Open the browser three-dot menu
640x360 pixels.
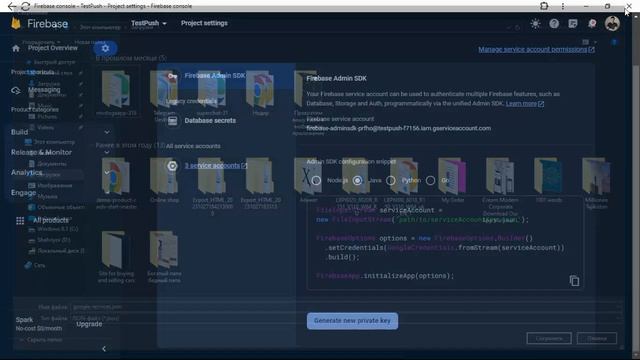(563, 6)
